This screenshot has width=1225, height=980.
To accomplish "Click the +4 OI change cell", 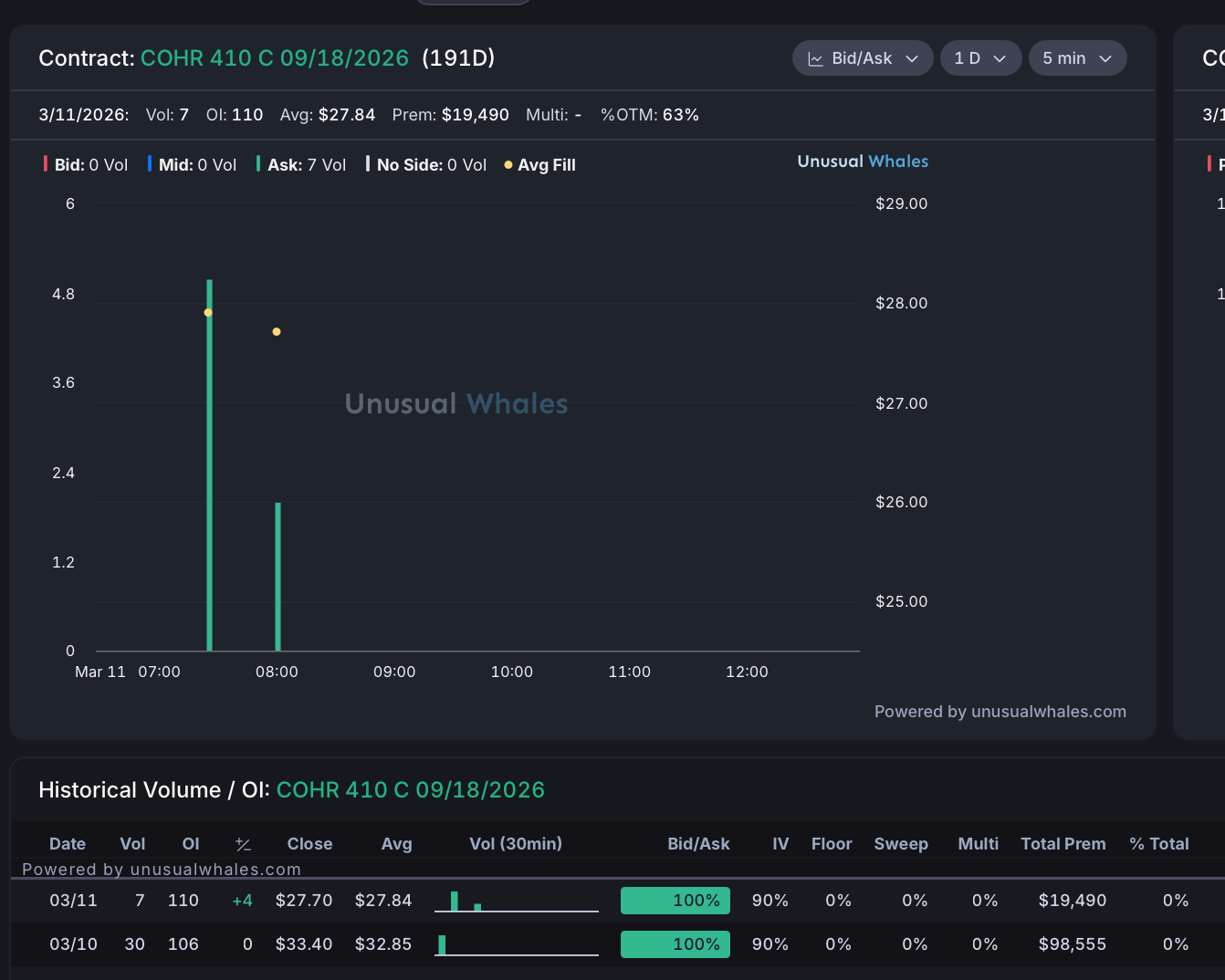I will click(242, 901).
